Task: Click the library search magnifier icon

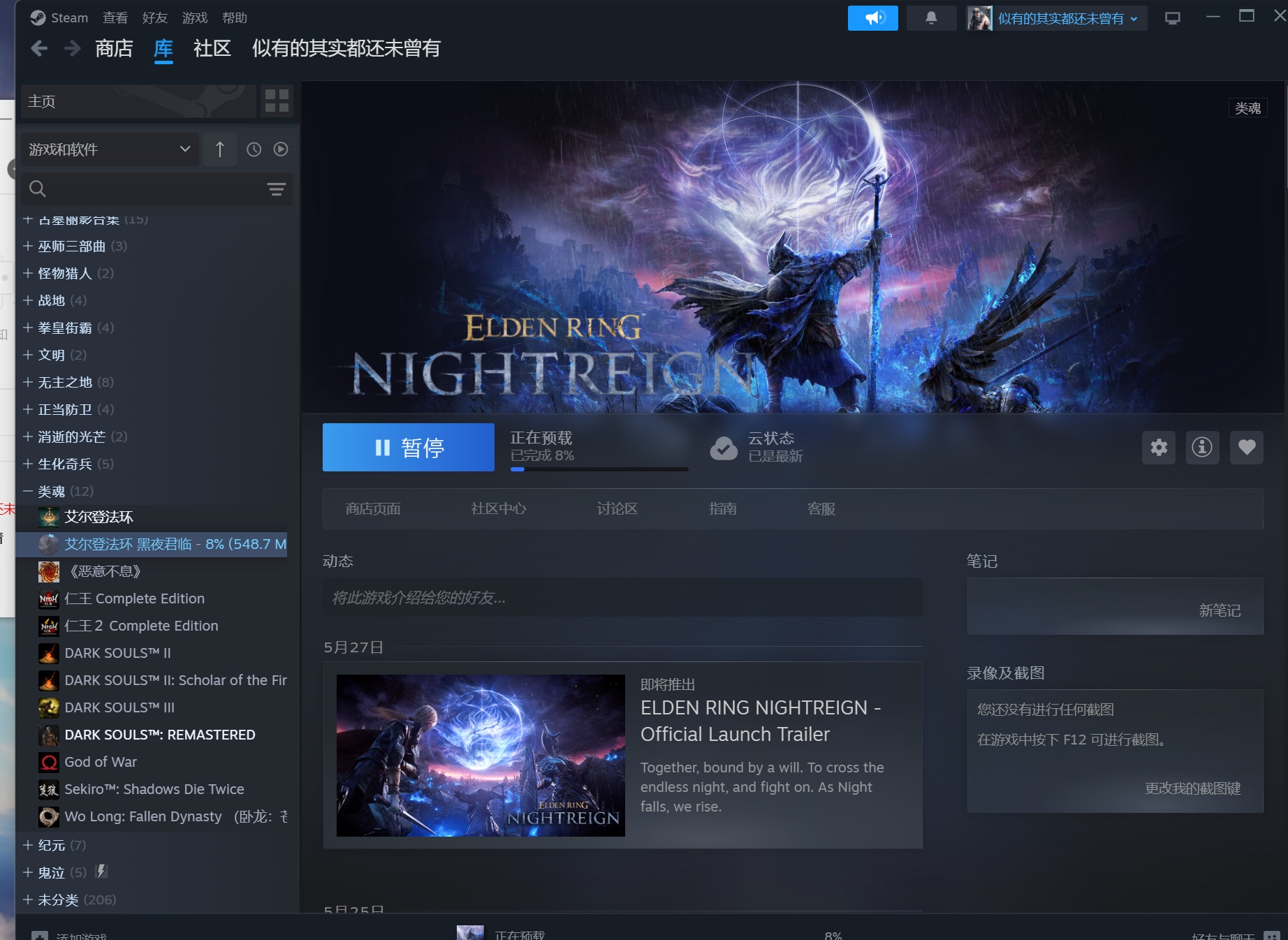Action: coord(38,189)
